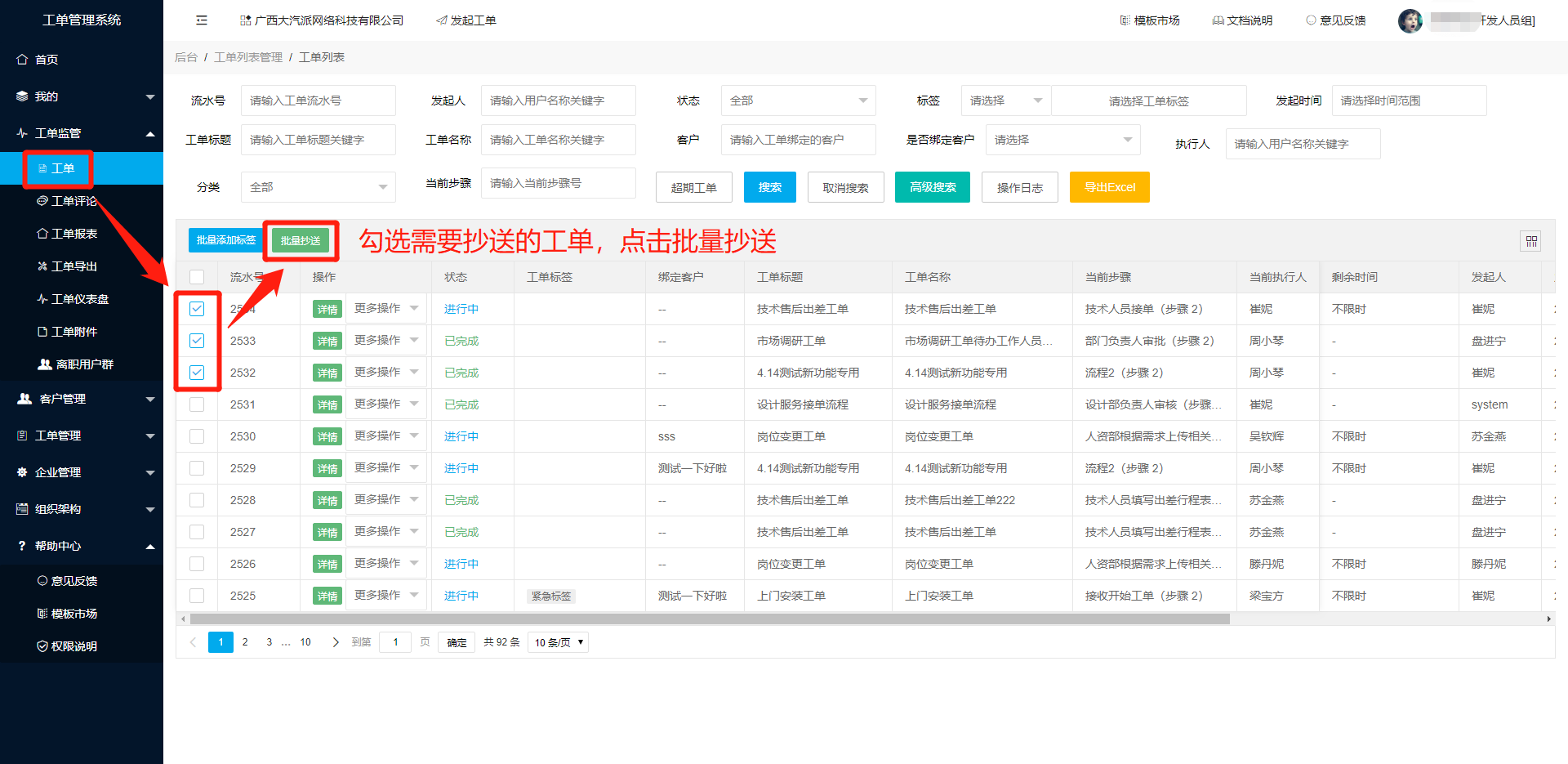Open 工单仪表盘 in the sidebar
Image resolution: width=1568 pixels, height=764 pixels.
click(x=73, y=299)
